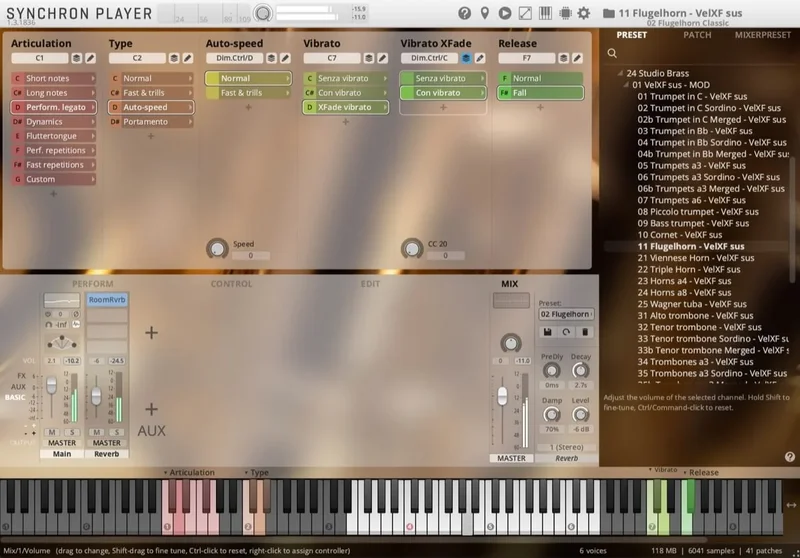This screenshot has height=558, width=800.
Task: Open the Articulation keyswitch dropdown on keyboard
Action: [189, 472]
